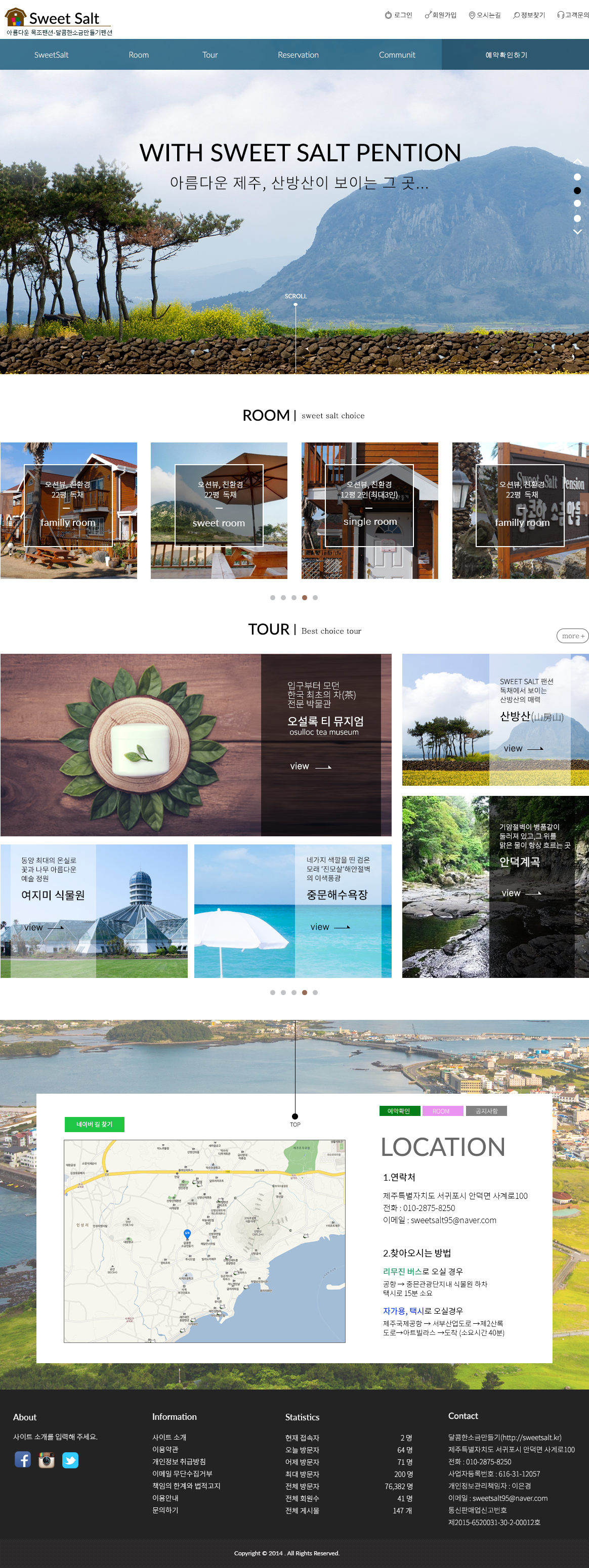Open the sweet room card
This screenshot has height=1568, width=589.
click(219, 511)
